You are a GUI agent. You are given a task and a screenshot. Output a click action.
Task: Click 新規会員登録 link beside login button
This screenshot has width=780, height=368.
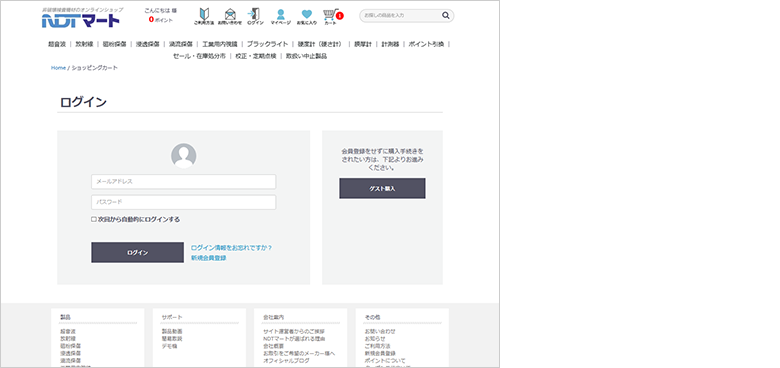pos(208,258)
